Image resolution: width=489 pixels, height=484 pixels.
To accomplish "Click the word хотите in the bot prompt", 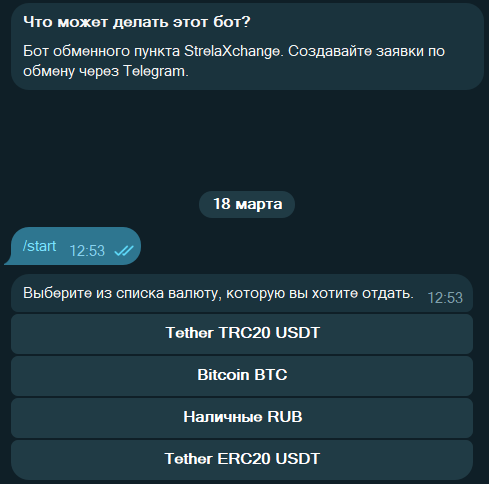I will [335, 293].
